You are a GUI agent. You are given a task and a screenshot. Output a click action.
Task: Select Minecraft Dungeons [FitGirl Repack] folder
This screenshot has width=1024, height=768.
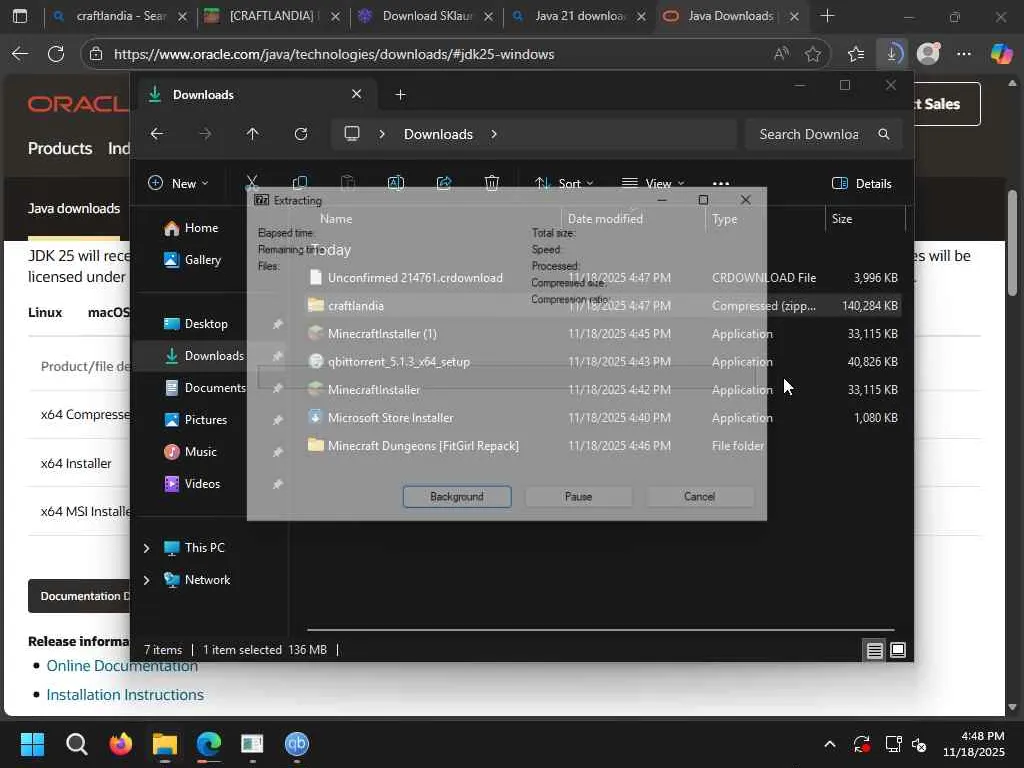(603, 446)
